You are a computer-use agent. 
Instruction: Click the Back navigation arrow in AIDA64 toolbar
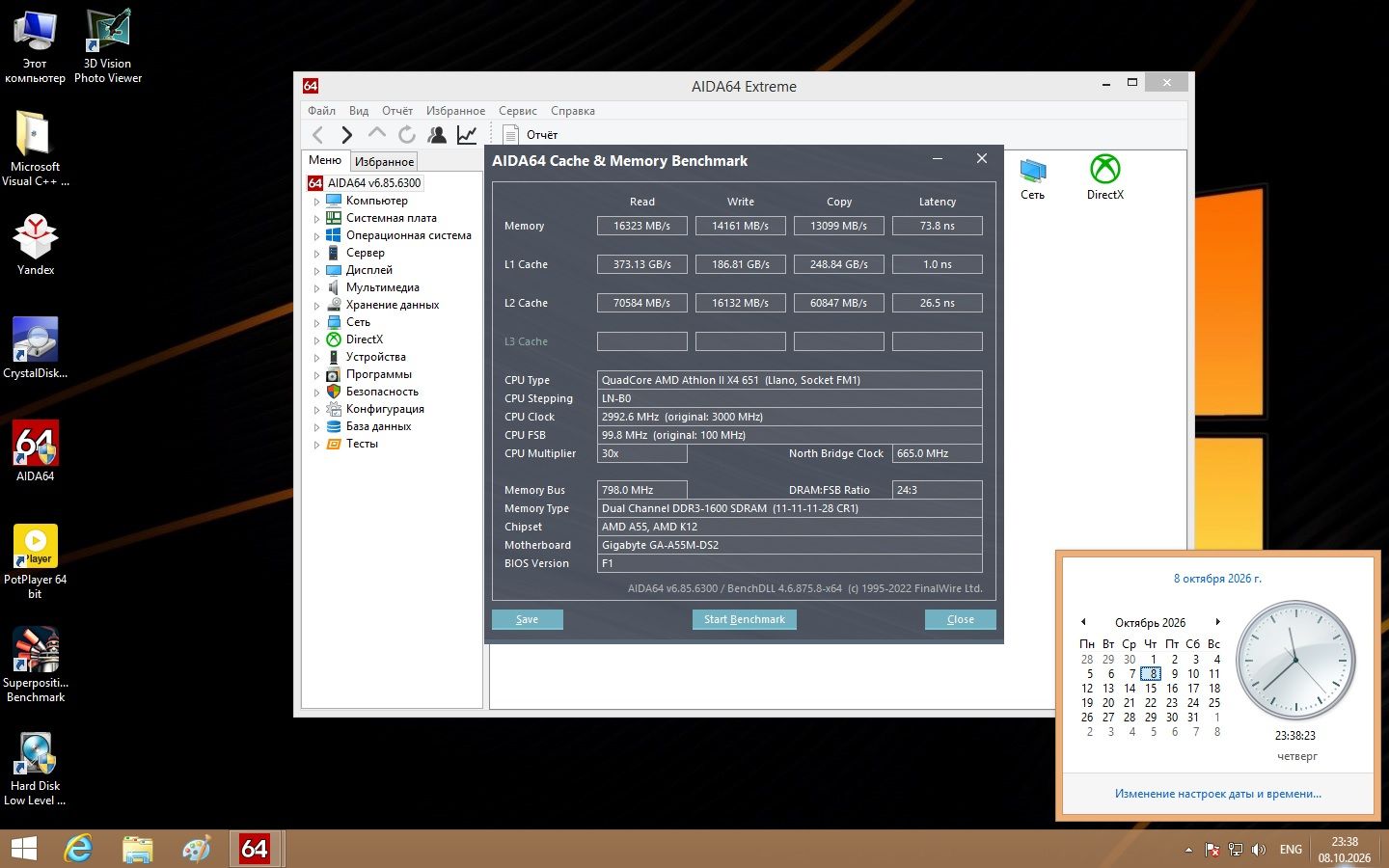coord(318,135)
